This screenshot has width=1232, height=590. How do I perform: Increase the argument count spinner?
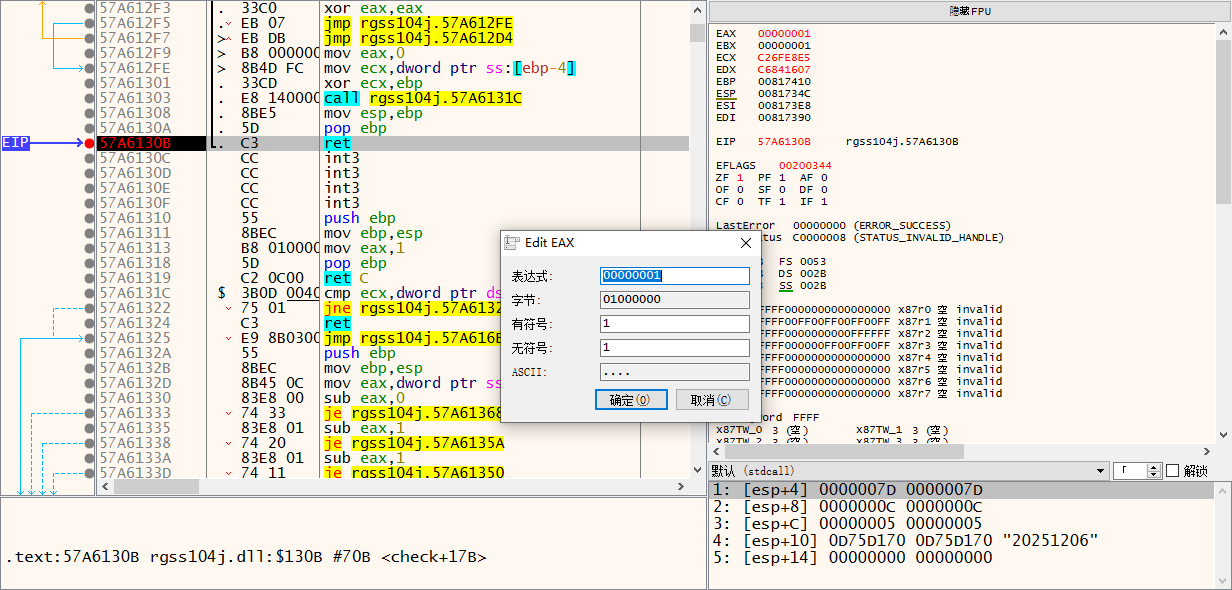(1154, 467)
